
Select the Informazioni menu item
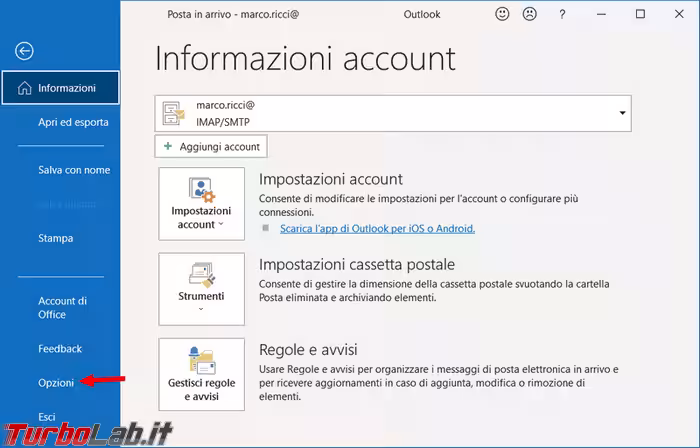click(60, 88)
